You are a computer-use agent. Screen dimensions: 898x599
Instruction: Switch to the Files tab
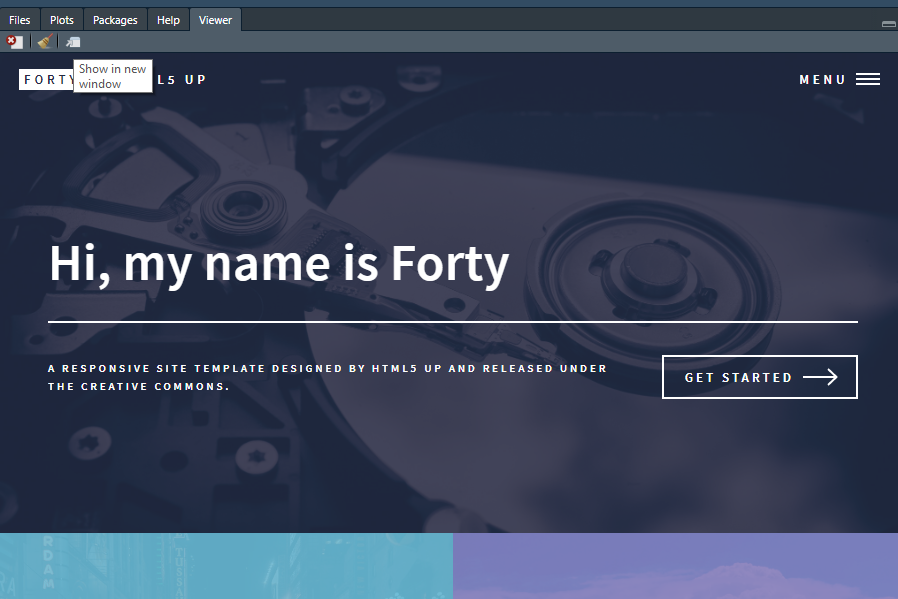coord(20,20)
